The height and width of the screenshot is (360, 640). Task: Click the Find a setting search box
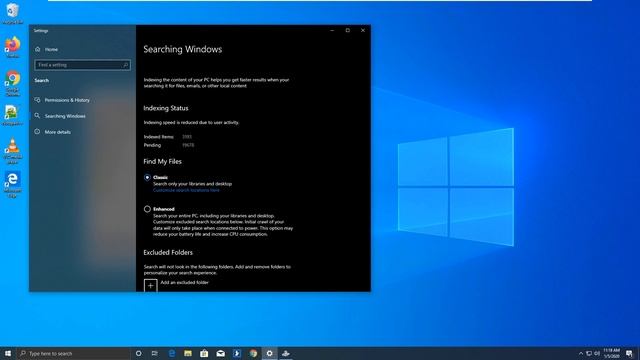pyautogui.click(x=82, y=65)
